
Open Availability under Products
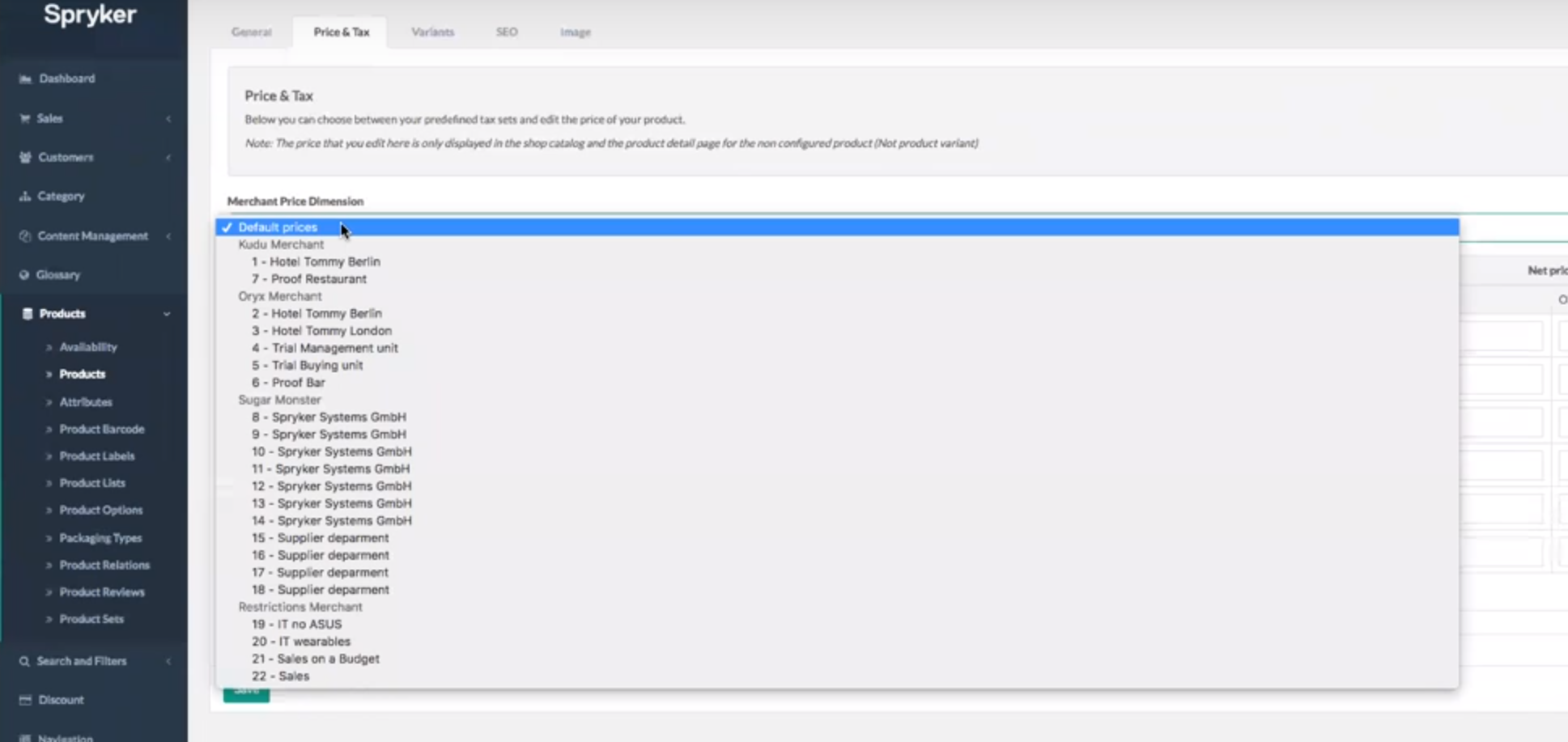(x=88, y=347)
